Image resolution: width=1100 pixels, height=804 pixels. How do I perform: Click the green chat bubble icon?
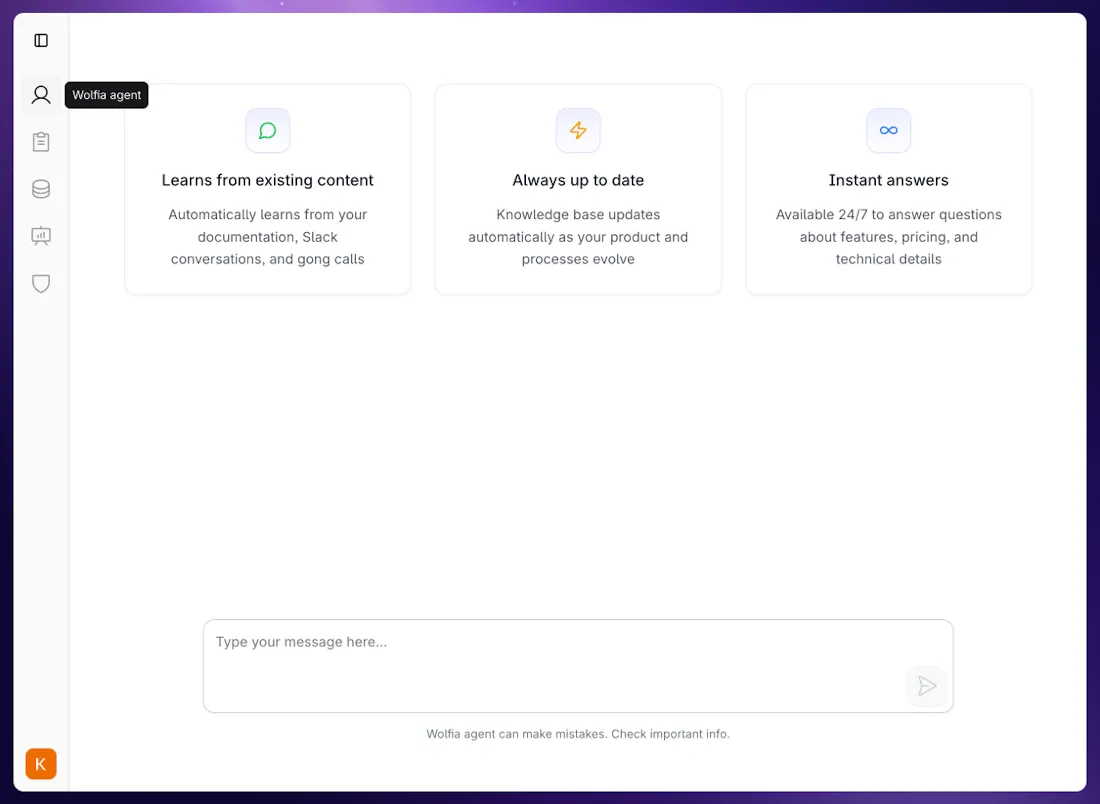pyautogui.click(x=268, y=130)
